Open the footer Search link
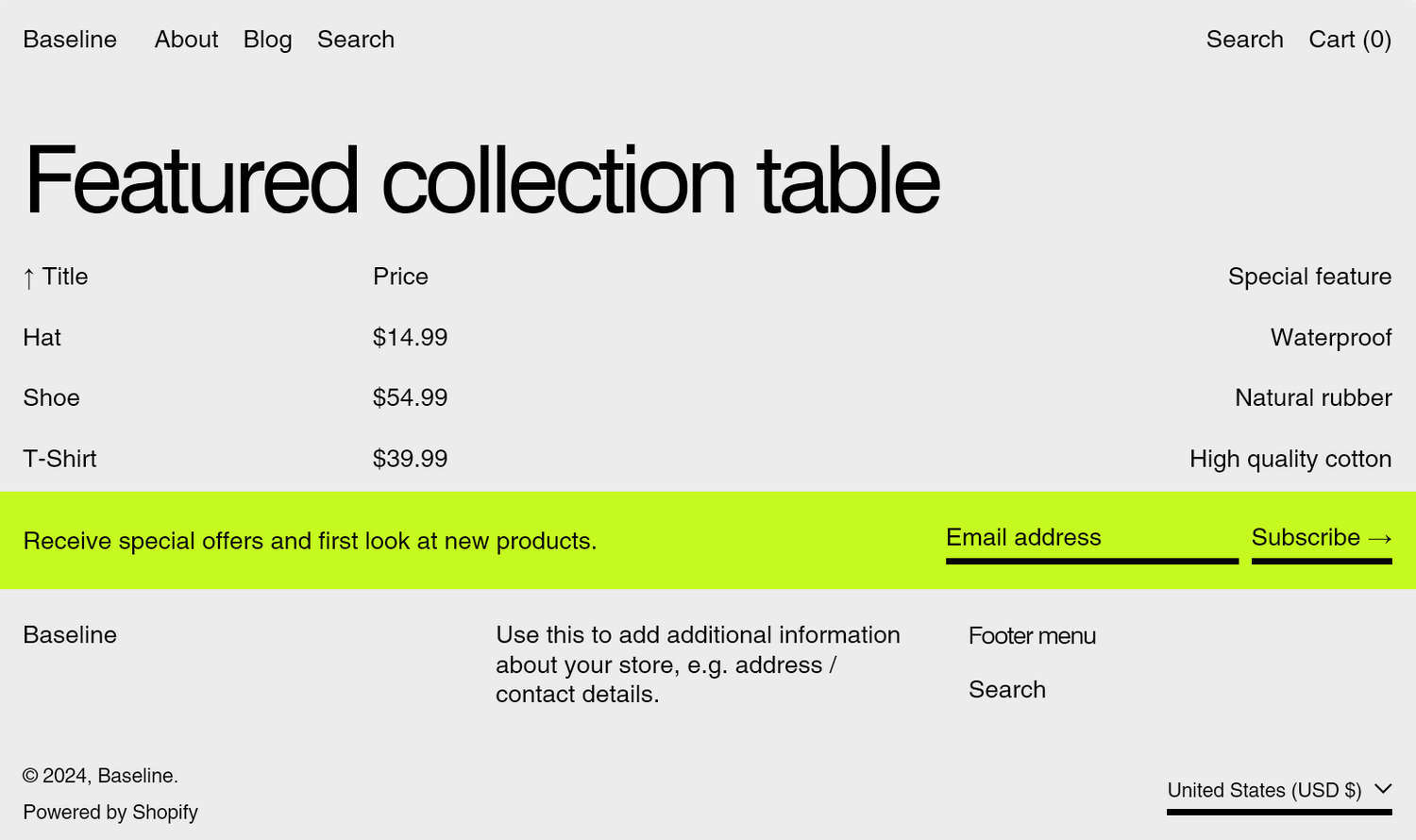The height and width of the screenshot is (840, 1416). pyautogui.click(x=1006, y=690)
